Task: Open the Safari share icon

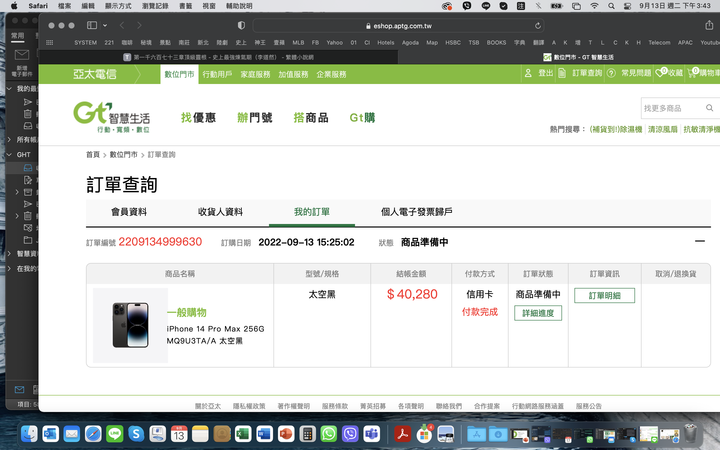Action: pos(709,25)
